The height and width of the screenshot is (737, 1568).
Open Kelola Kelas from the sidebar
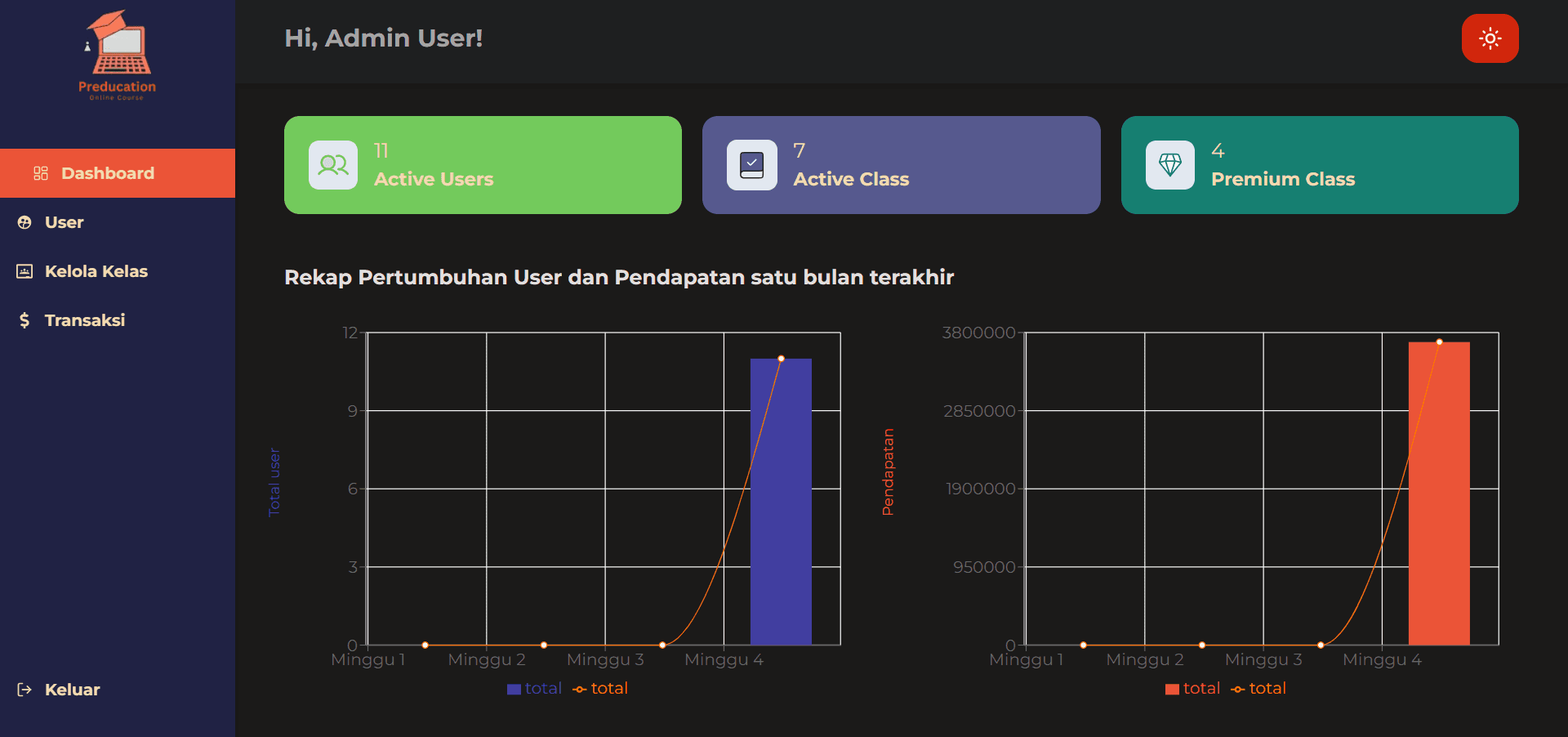click(x=96, y=271)
